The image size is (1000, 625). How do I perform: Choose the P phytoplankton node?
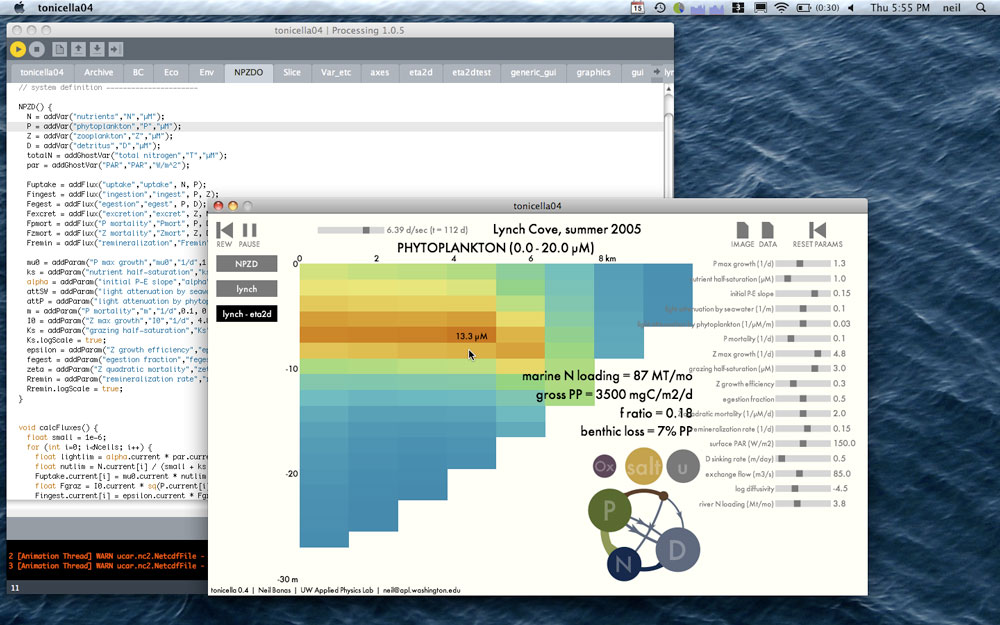pyautogui.click(x=610, y=510)
